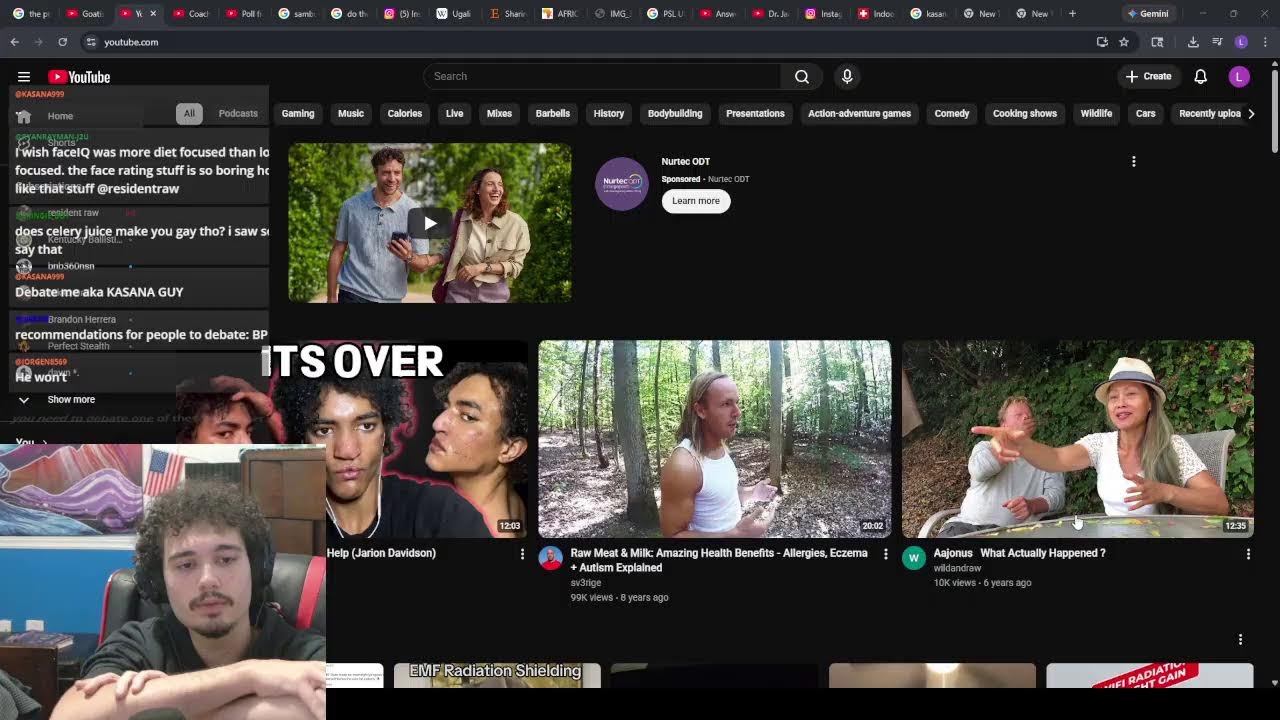The width and height of the screenshot is (1280, 720).
Task: Open options for Aajonus video
Action: (1248, 554)
